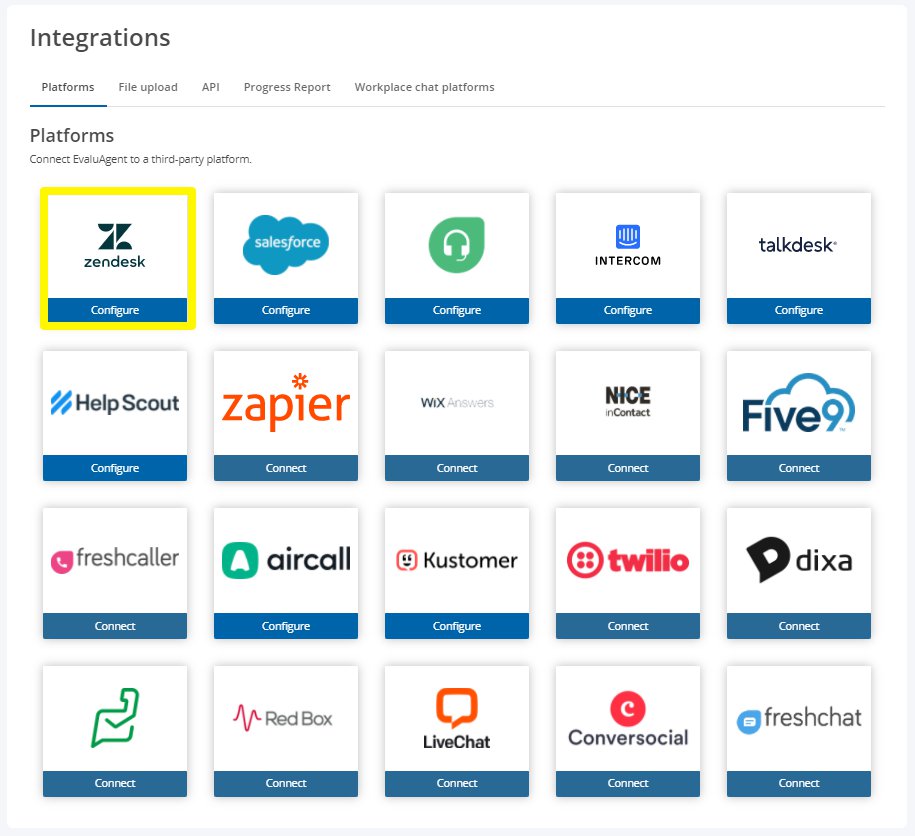This screenshot has height=836, width=915.
Task: Open the Workplace chat platforms tab
Action: pos(424,88)
